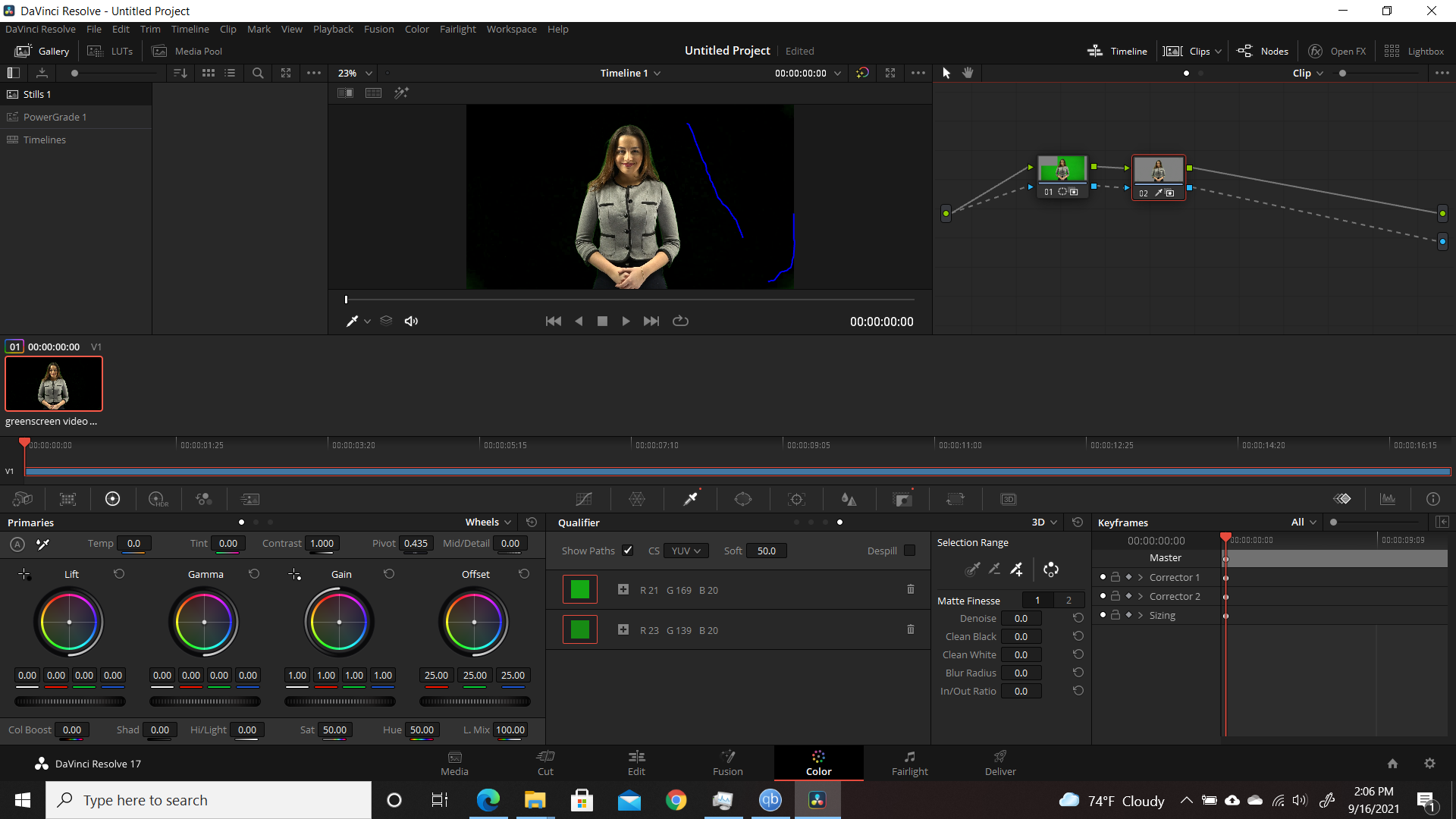The width and height of the screenshot is (1456, 819).
Task: Select the Qualifier eyedropper palette icon
Action: 690,499
